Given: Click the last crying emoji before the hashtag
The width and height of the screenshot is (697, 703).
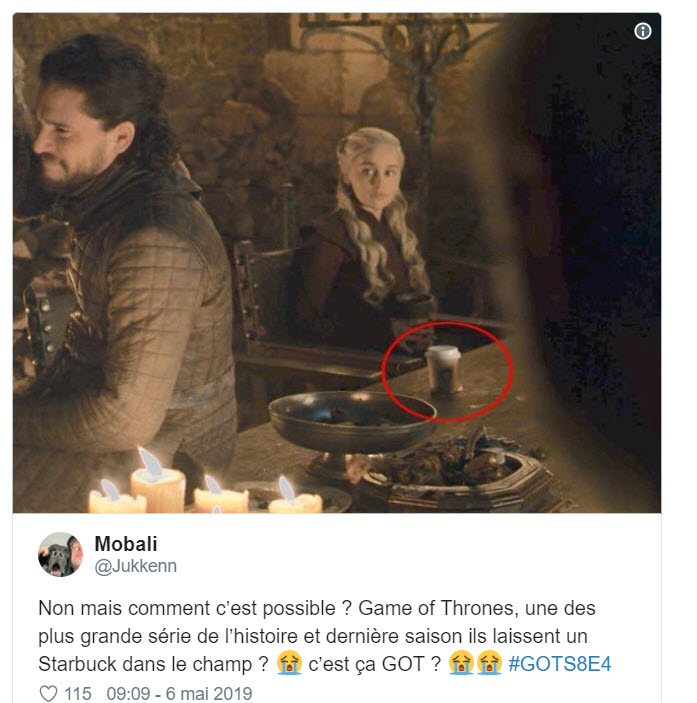Looking at the screenshot, I should click(489, 663).
